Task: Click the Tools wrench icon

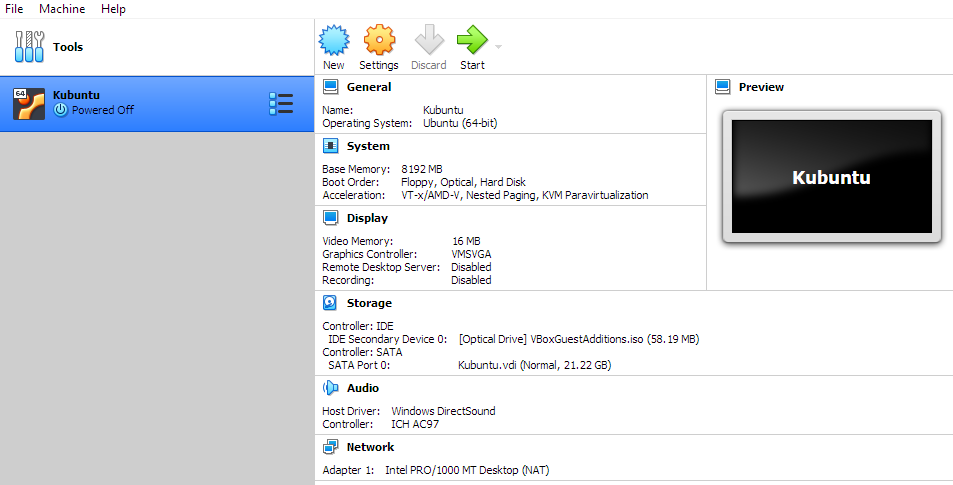Action: 30,47
